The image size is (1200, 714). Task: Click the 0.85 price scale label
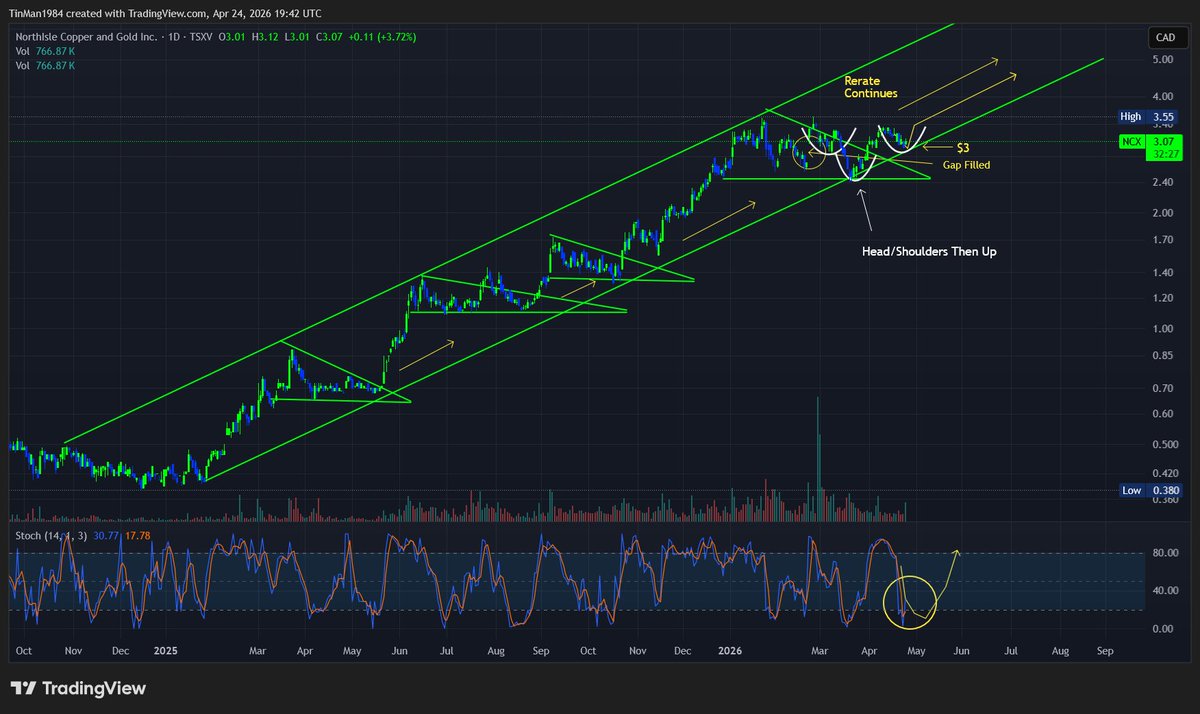click(1161, 355)
